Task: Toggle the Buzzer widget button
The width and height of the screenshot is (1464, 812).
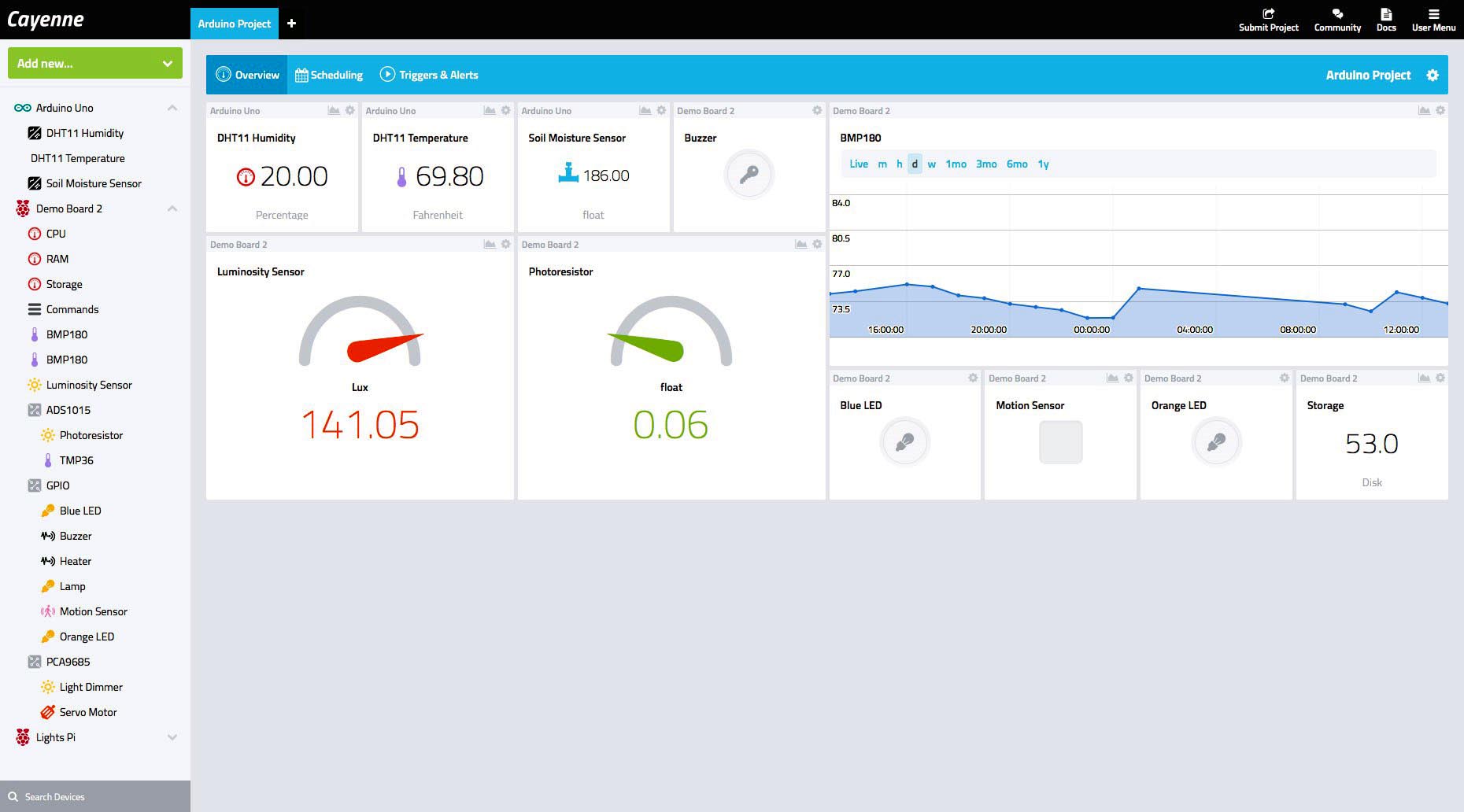Action: tap(749, 174)
